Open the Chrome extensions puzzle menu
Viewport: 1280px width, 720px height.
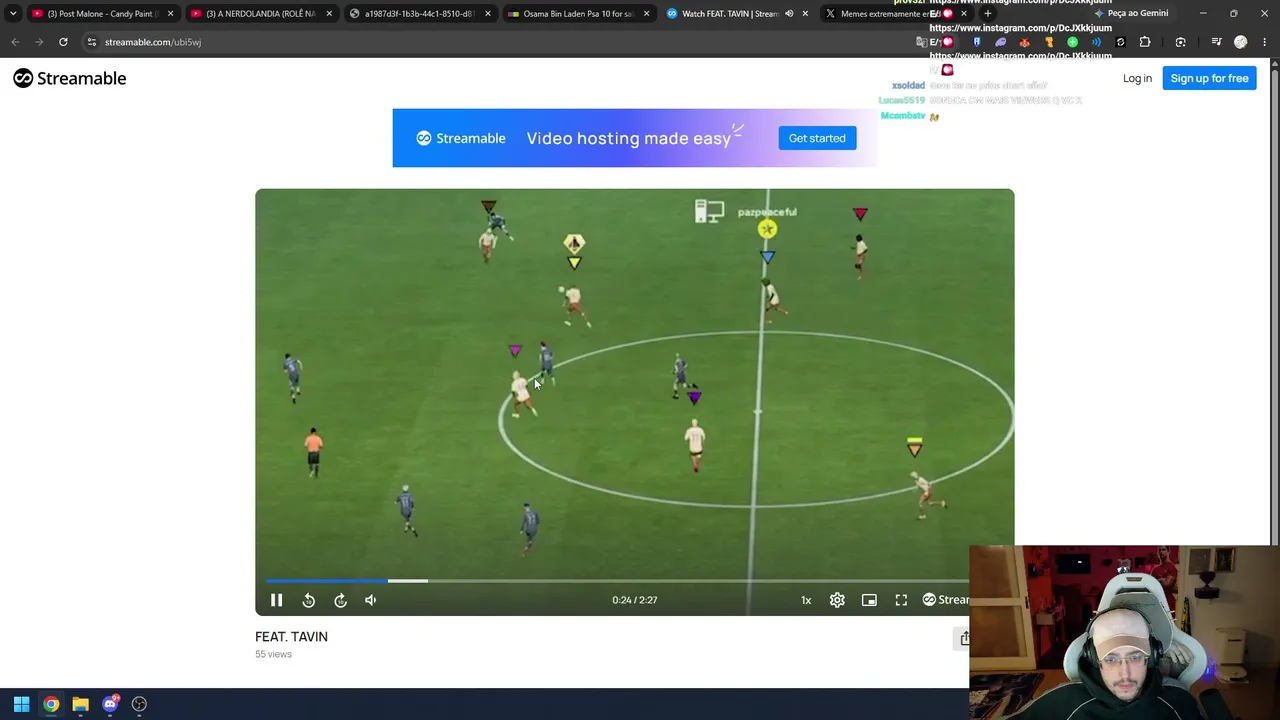[1145, 42]
